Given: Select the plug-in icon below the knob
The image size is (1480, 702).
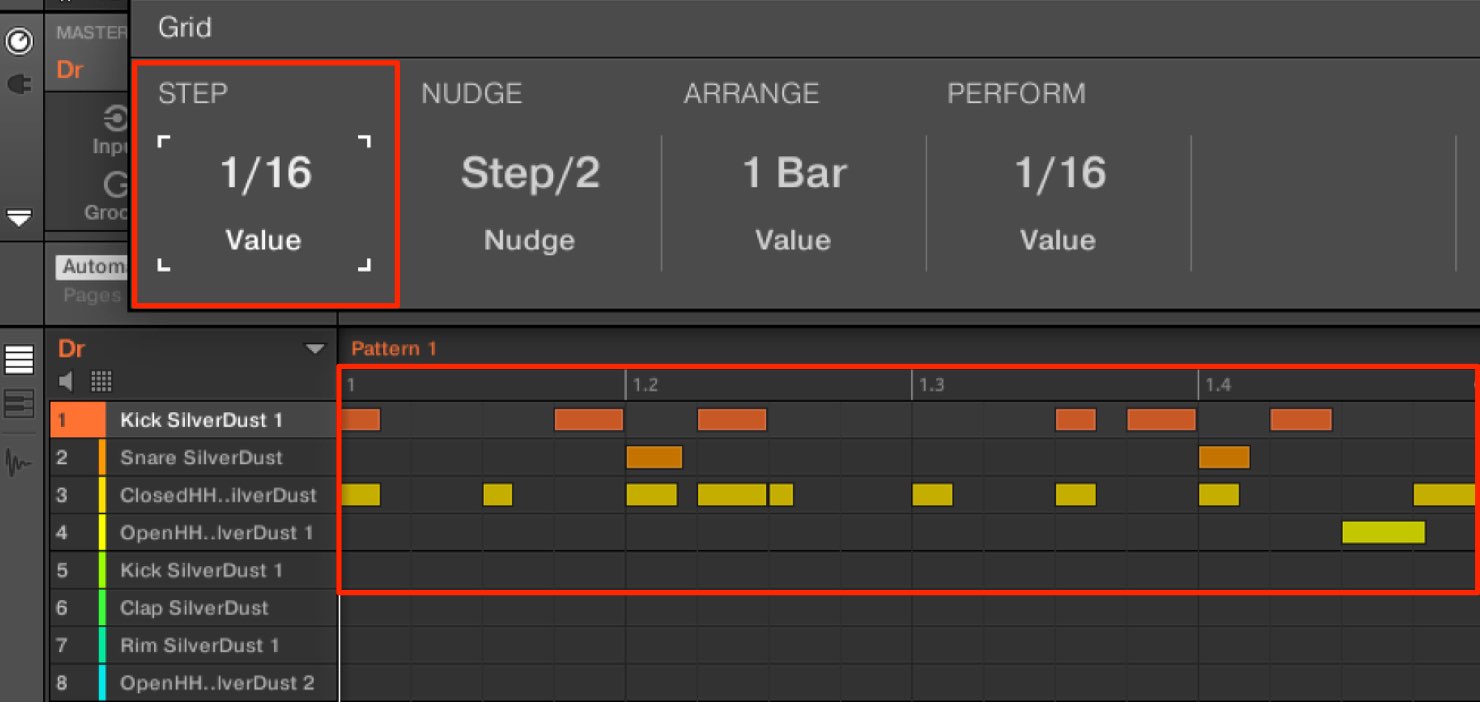Looking at the screenshot, I should 19,85.
